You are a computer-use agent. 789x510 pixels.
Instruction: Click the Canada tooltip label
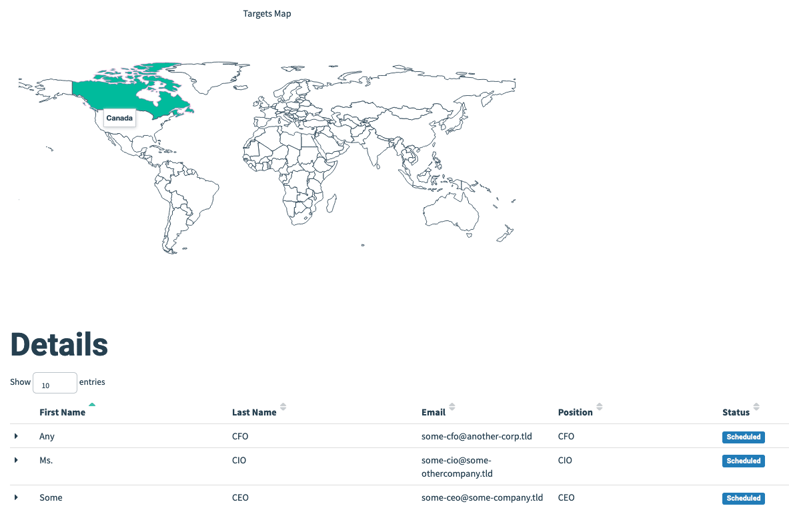(119, 118)
